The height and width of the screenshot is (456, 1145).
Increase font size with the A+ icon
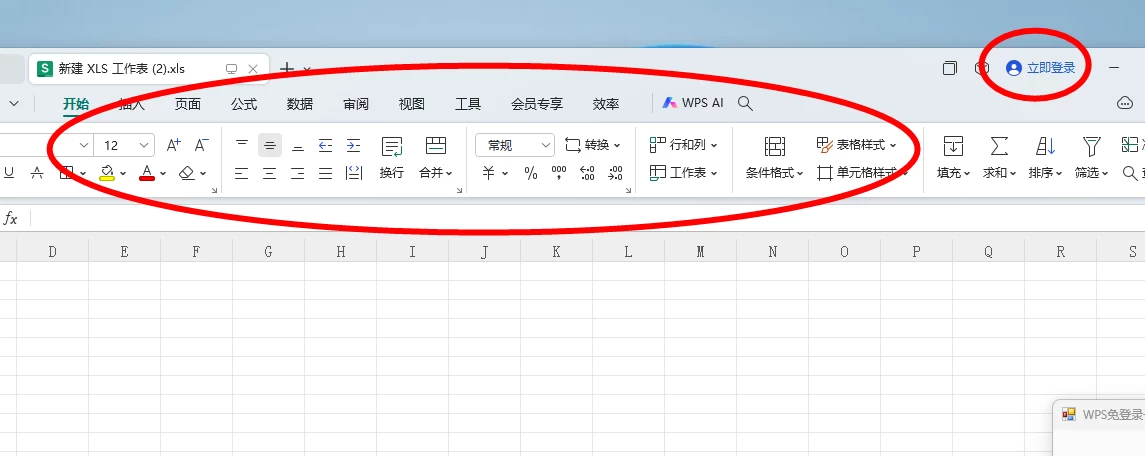[x=173, y=145]
